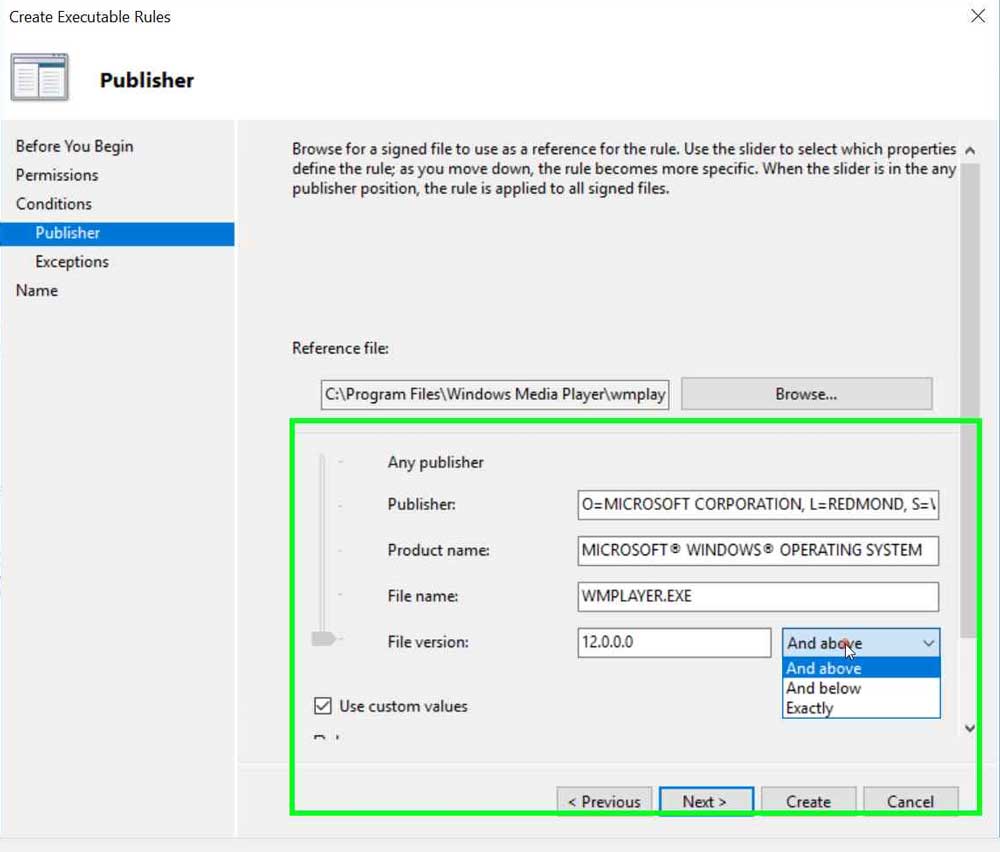This screenshot has width=1000, height=852.
Task: Toggle the Use custom values checkbox
Action: tap(323, 706)
